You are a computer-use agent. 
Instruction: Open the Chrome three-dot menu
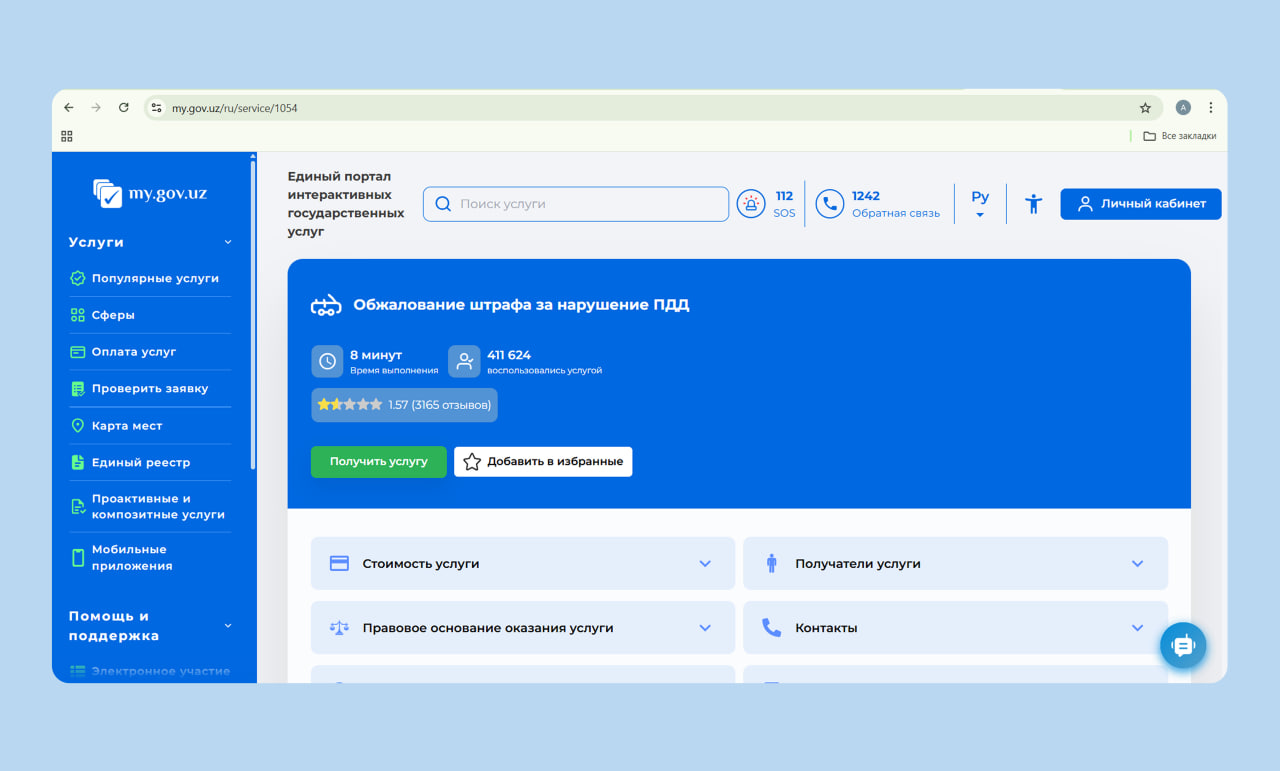tap(1210, 108)
